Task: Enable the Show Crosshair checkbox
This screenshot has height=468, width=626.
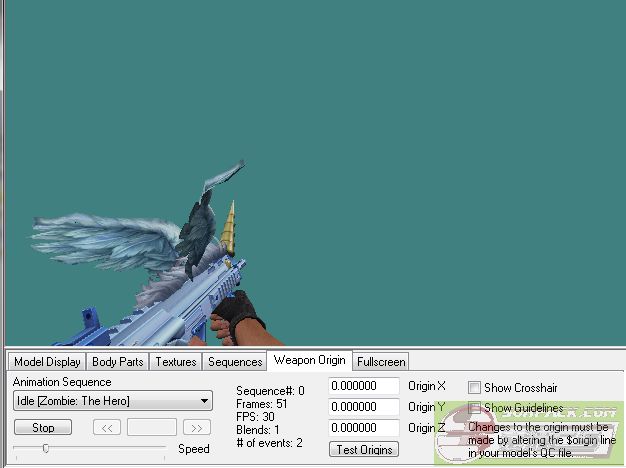Action: (x=474, y=387)
